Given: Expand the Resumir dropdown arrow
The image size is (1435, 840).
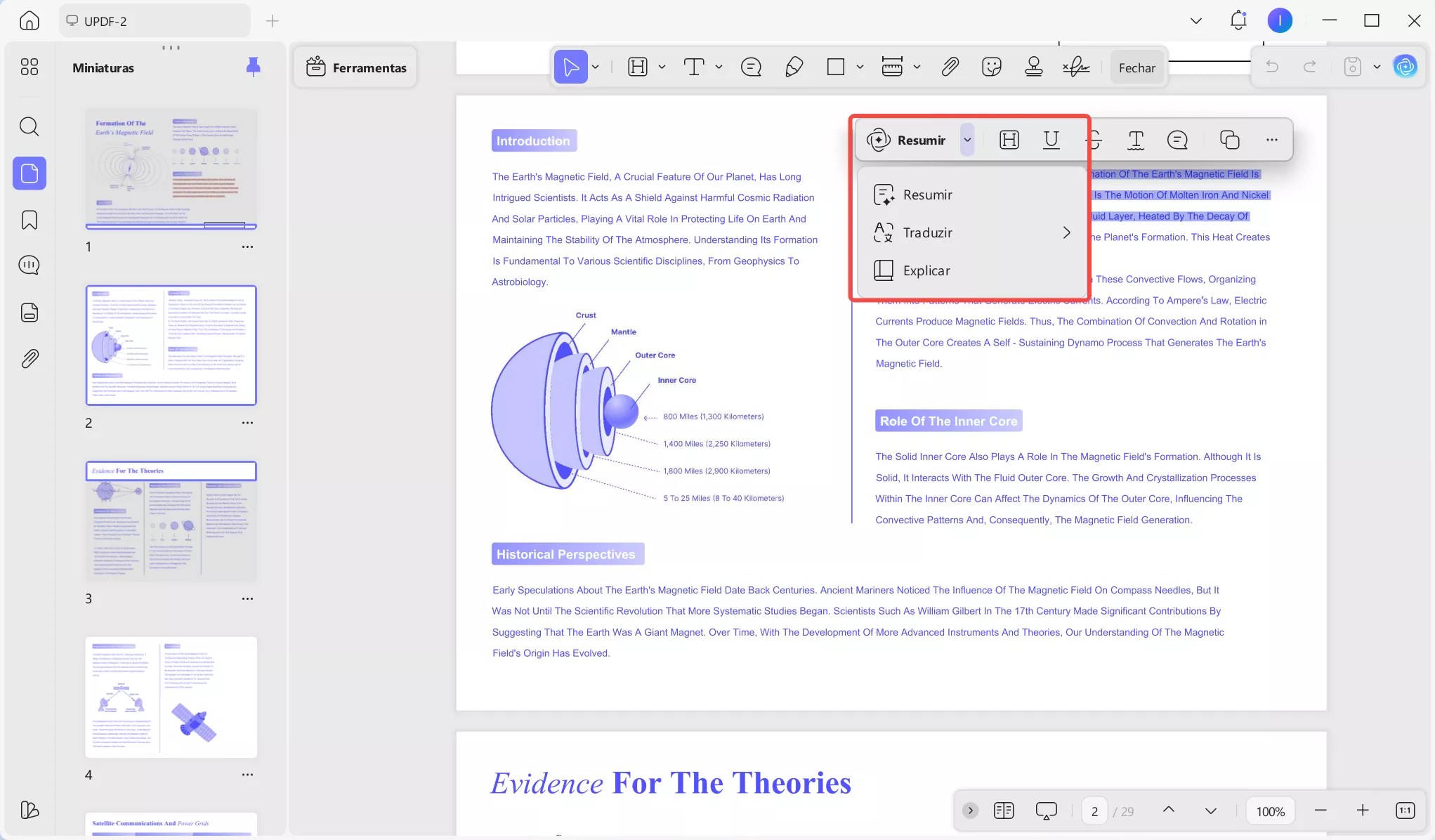Looking at the screenshot, I should 967,140.
